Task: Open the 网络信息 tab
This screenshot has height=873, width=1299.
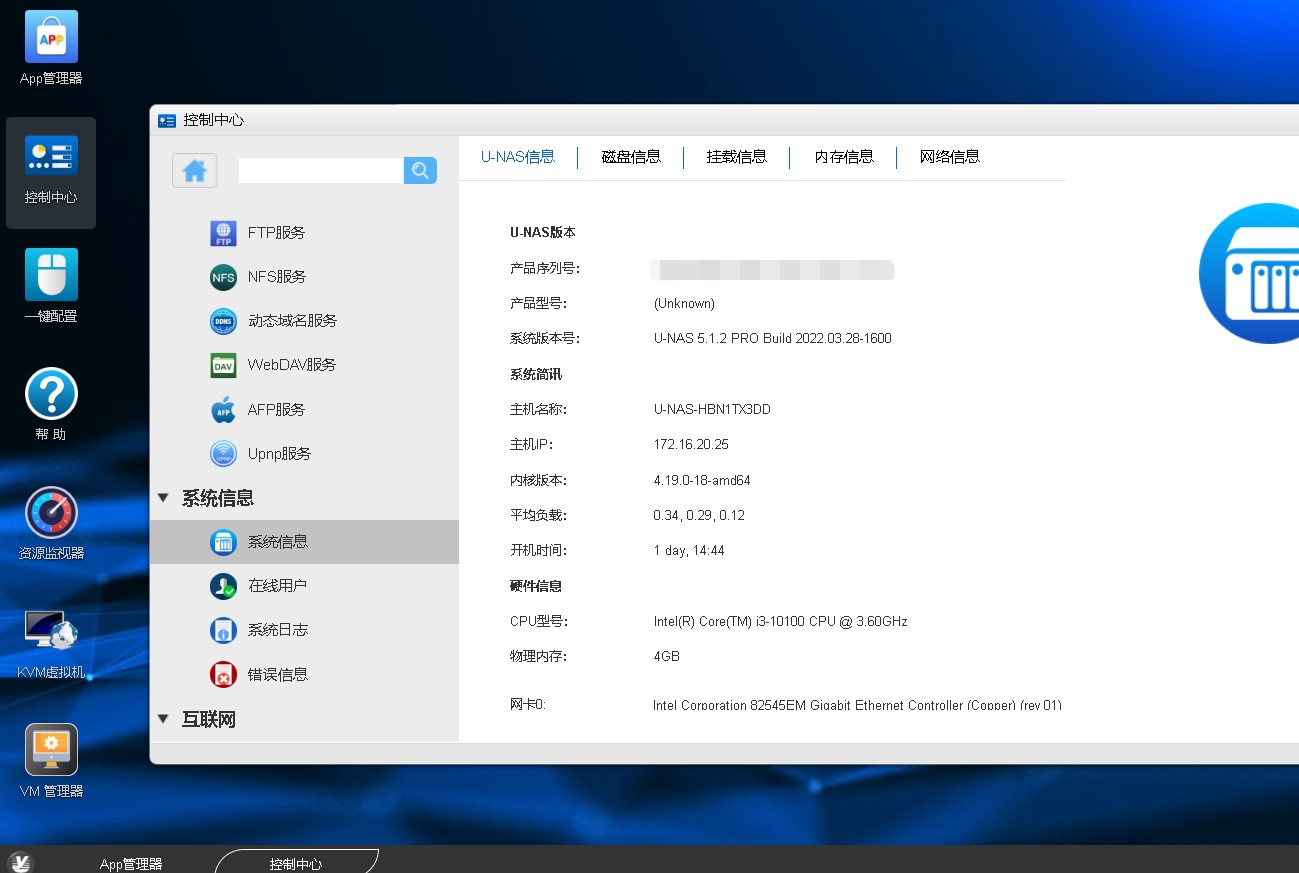Action: pos(950,157)
